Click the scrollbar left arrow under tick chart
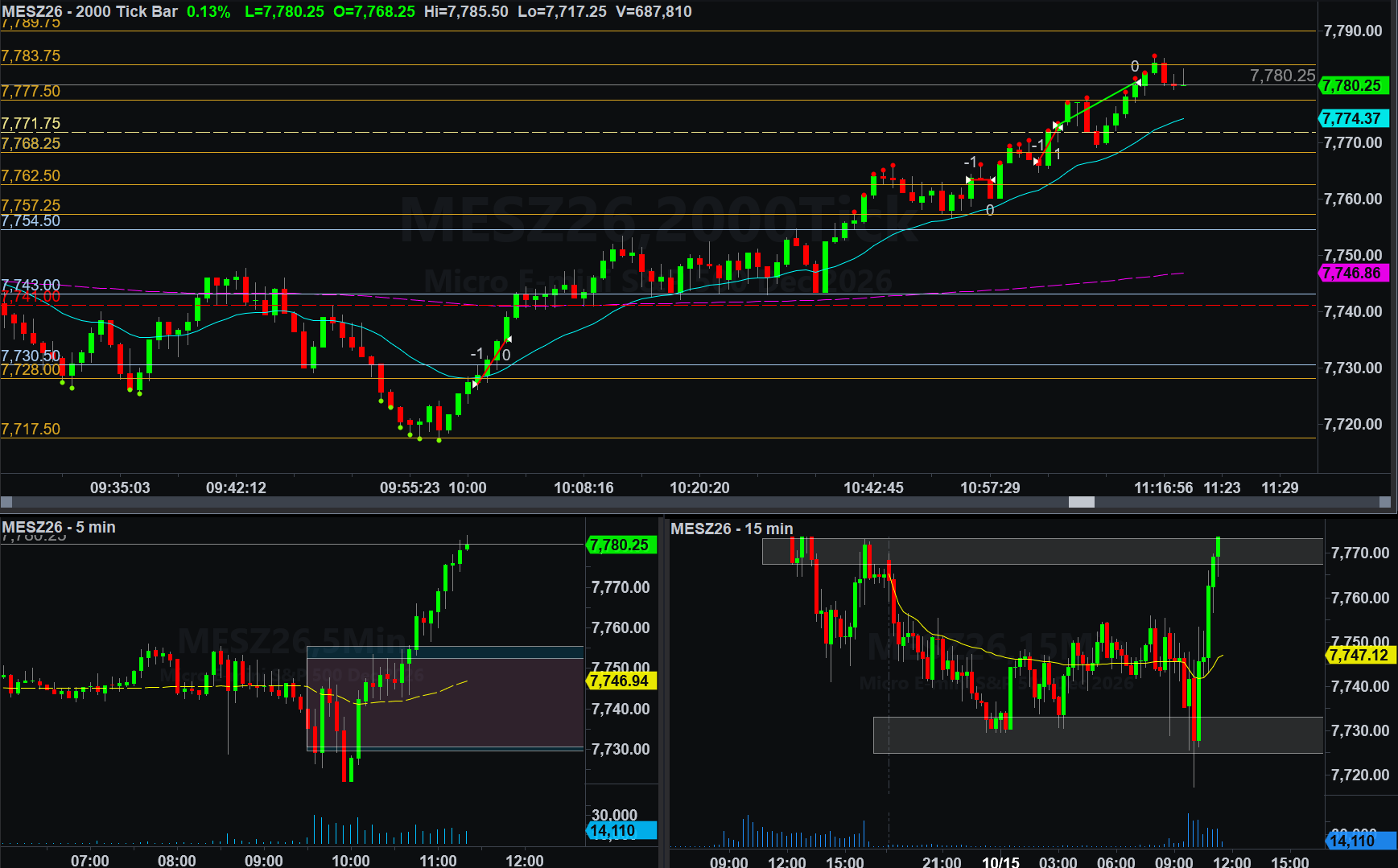This screenshot has width=1398, height=868. click(6, 502)
